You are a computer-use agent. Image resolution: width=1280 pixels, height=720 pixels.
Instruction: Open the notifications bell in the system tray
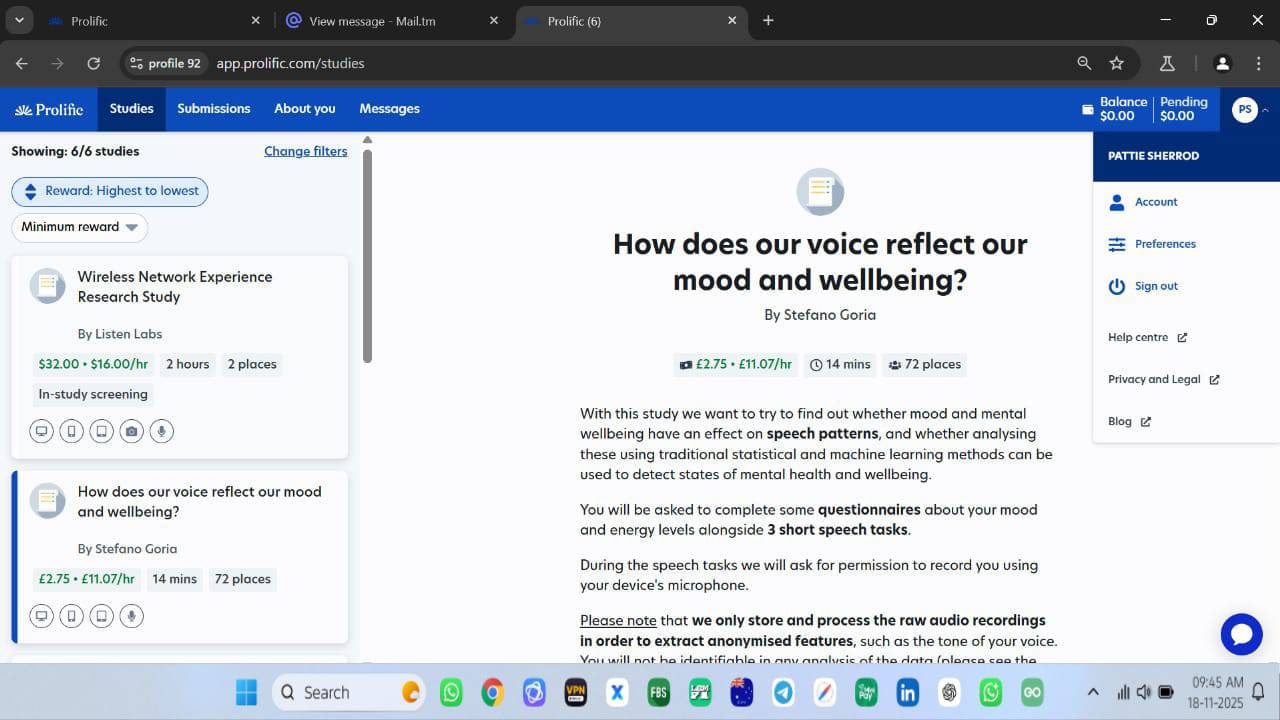[1258, 692]
